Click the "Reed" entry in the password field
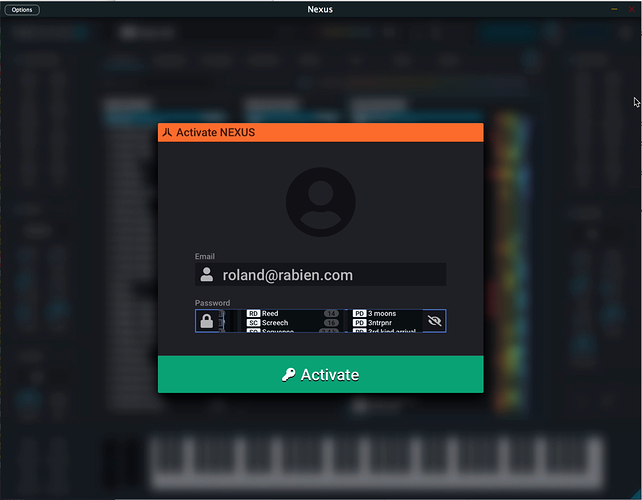This screenshot has height=500, width=642. 270,313
